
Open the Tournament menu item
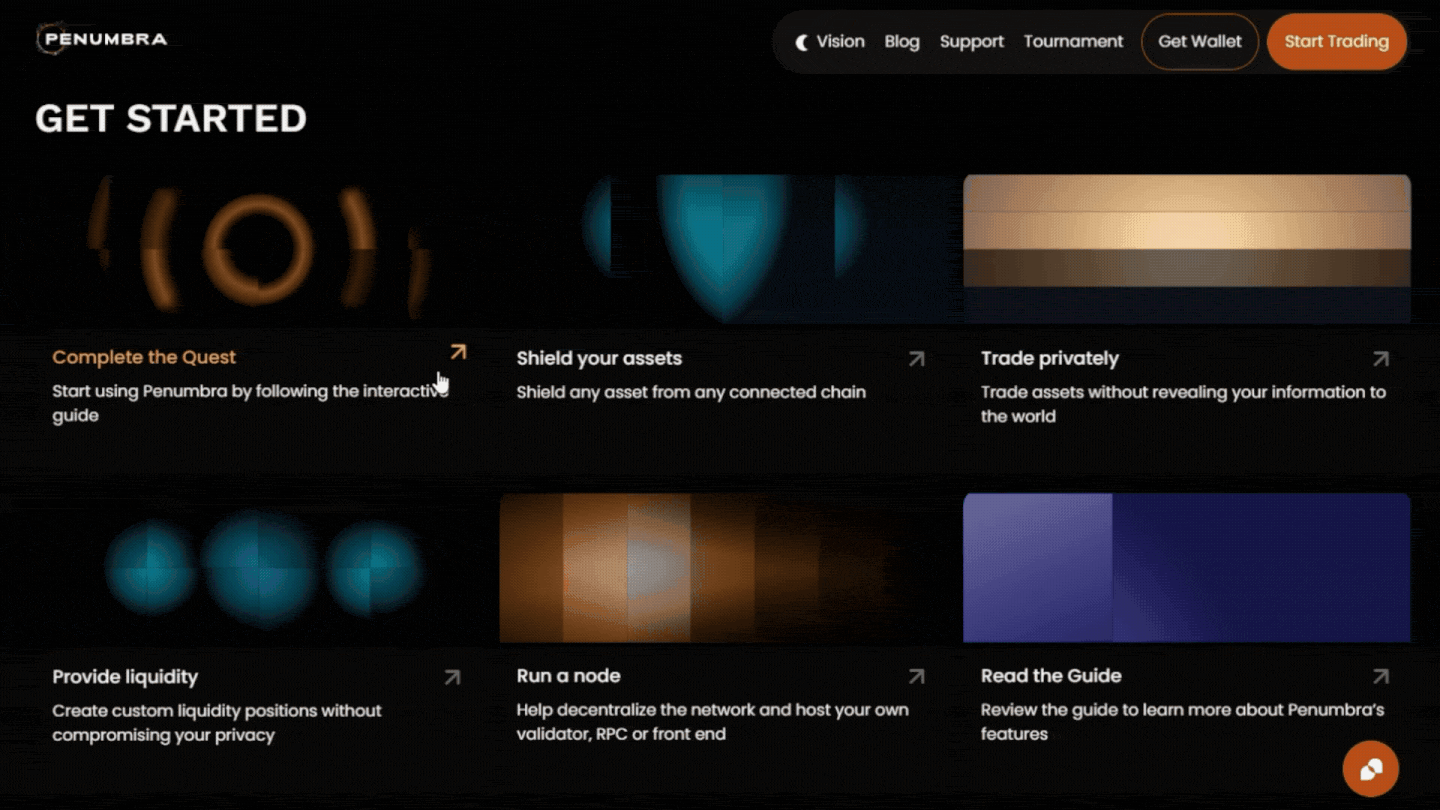tap(1073, 41)
